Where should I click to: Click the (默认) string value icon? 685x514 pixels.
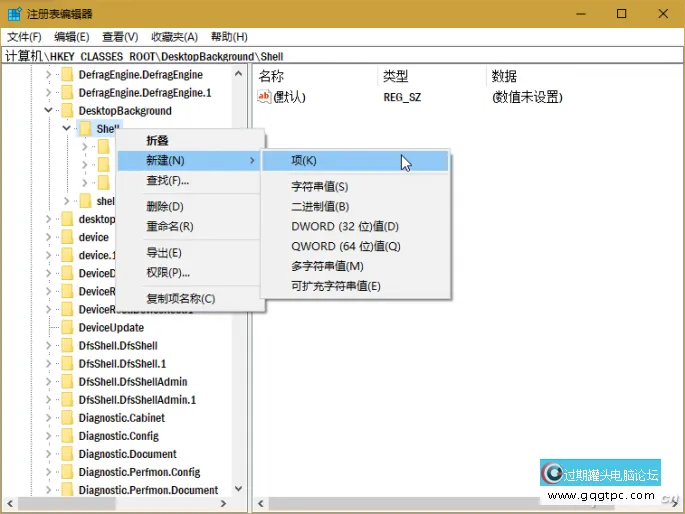pyautogui.click(x=264, y=97)
